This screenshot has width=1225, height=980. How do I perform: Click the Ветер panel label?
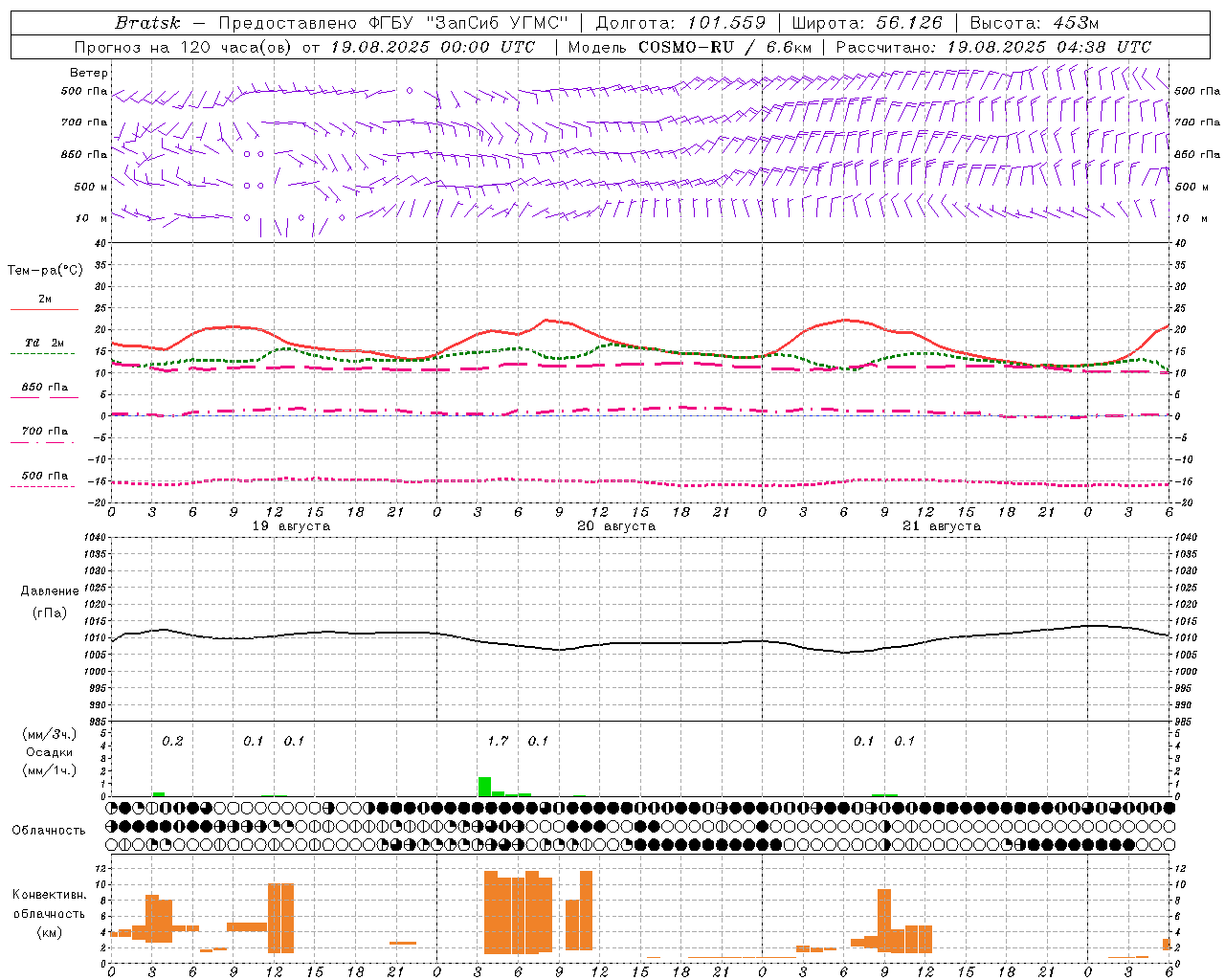coord(89,73)
